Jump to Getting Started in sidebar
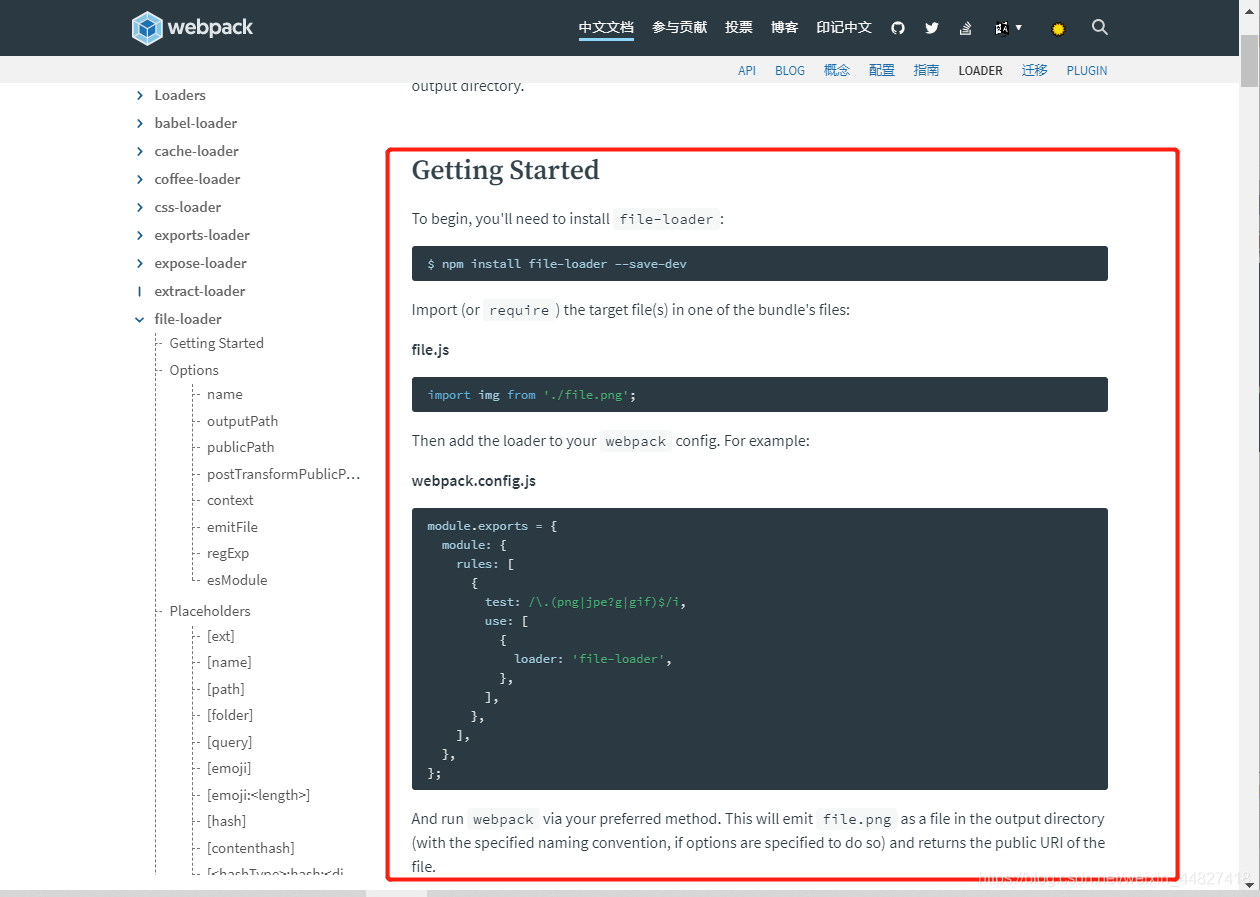Viewport: 1260px width, 897px height. tap(217, 343)
